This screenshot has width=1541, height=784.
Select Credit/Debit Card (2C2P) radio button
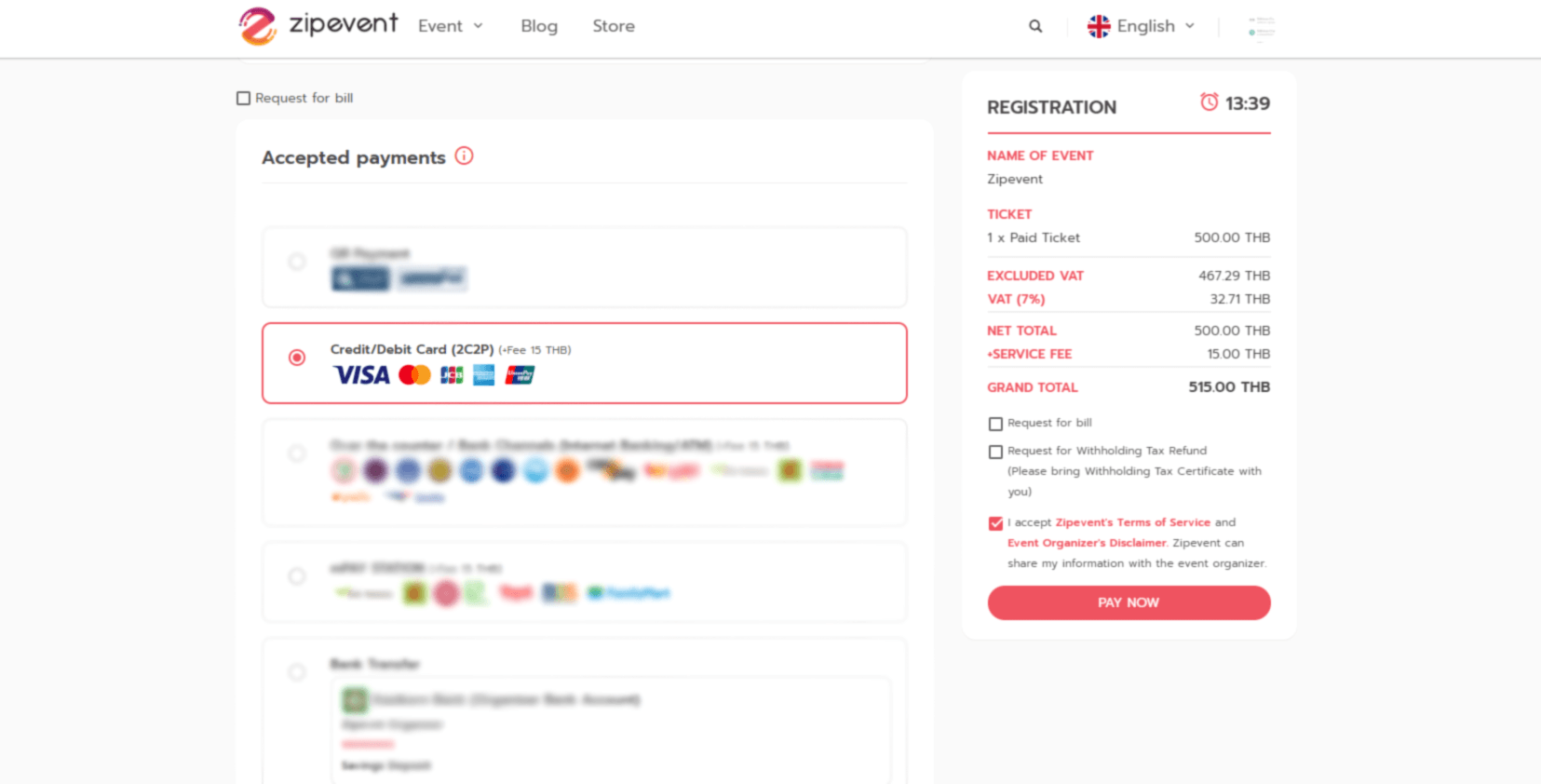pyautogui.click(x=297, y=358)
